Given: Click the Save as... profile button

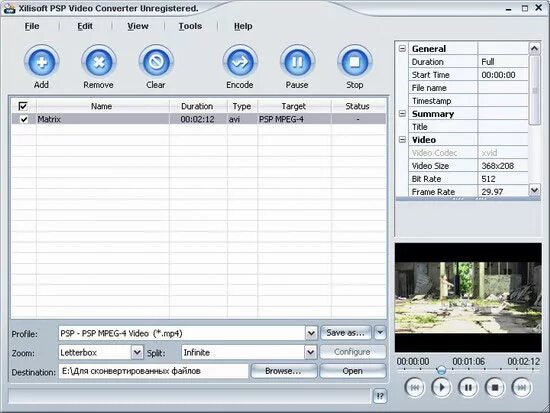Looking at the screenshot, I should click(346, 333).
